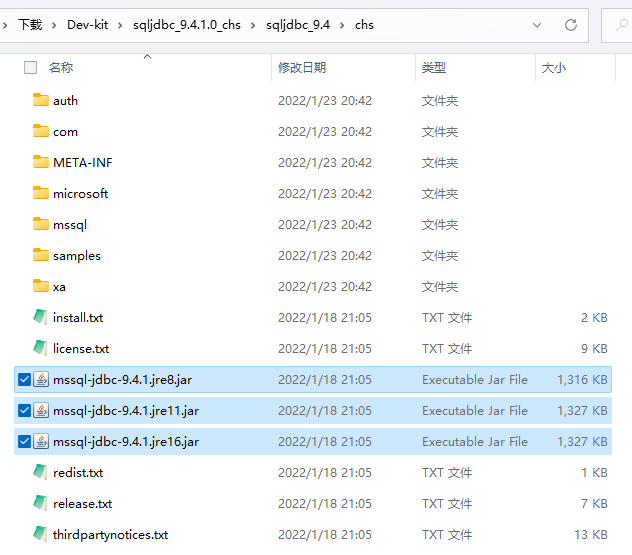Click the install.txt file icon
This screenshot has height=555, width=632.
[x=41, y=317]
